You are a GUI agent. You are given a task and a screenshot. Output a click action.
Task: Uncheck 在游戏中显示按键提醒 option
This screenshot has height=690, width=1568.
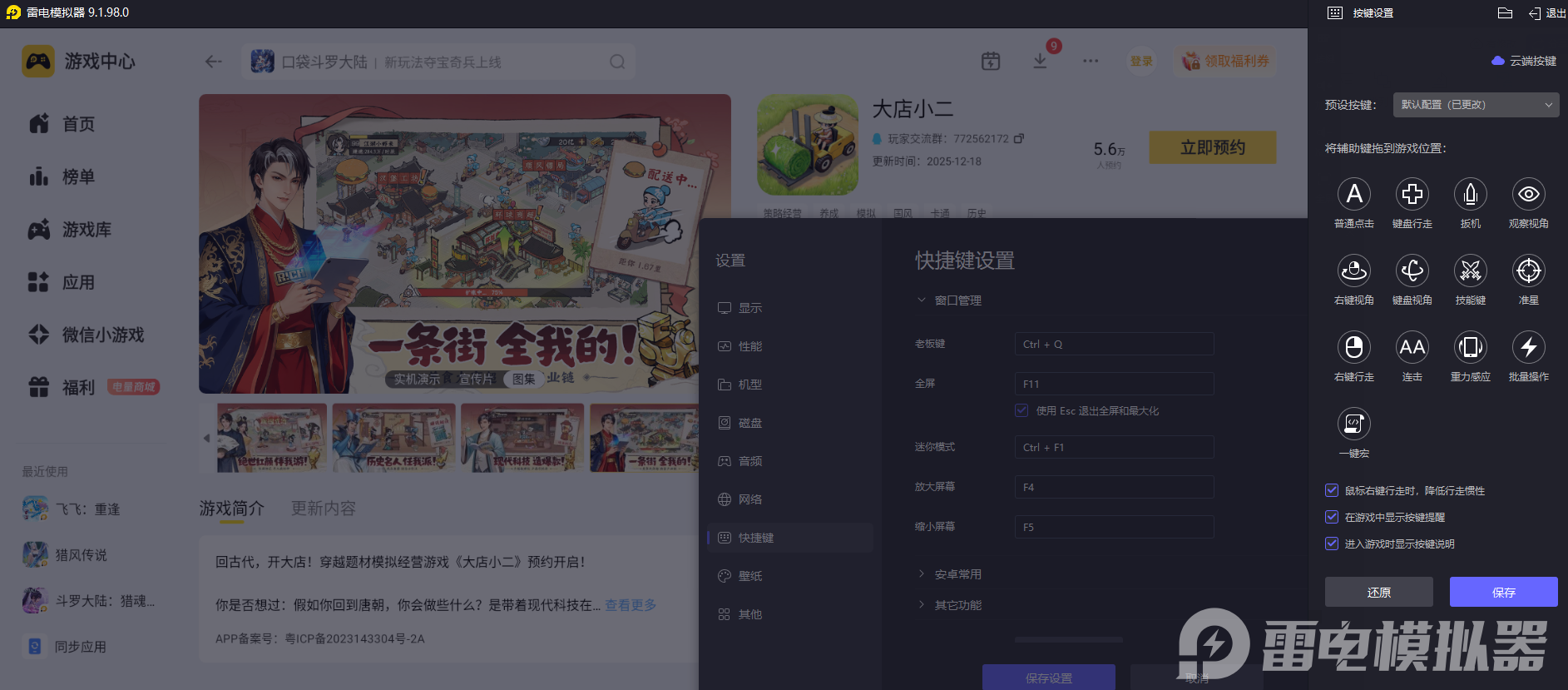coord(1332,518)
